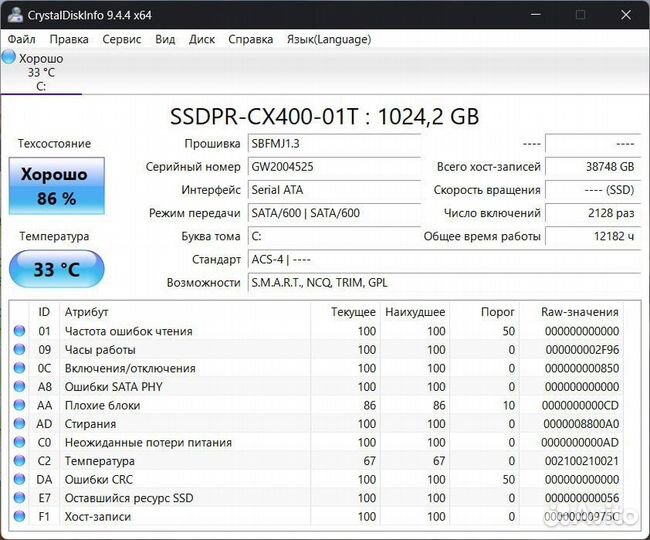Click the ID column header
This screenshot has width=650, height=540.
pyautogui.click(x=44, y=312)
